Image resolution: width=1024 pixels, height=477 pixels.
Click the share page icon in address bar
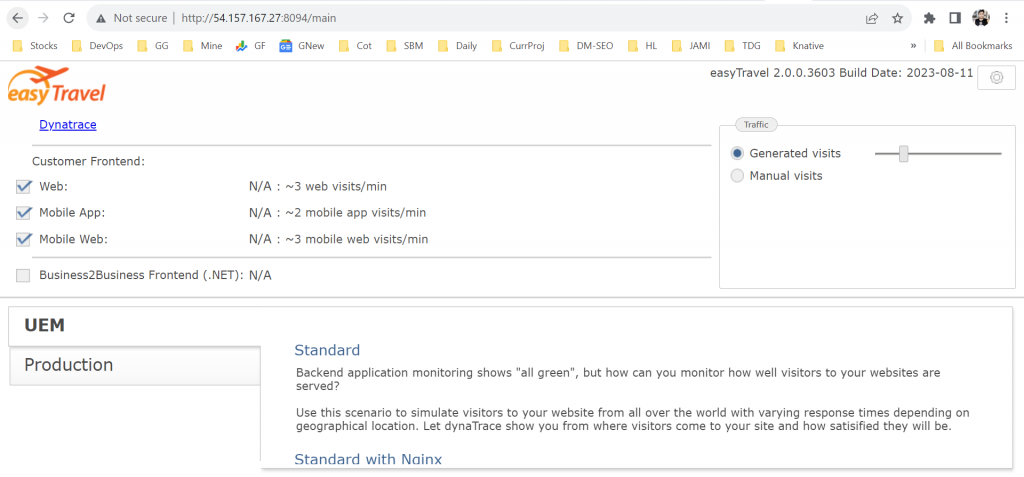[x=872, y=18]
